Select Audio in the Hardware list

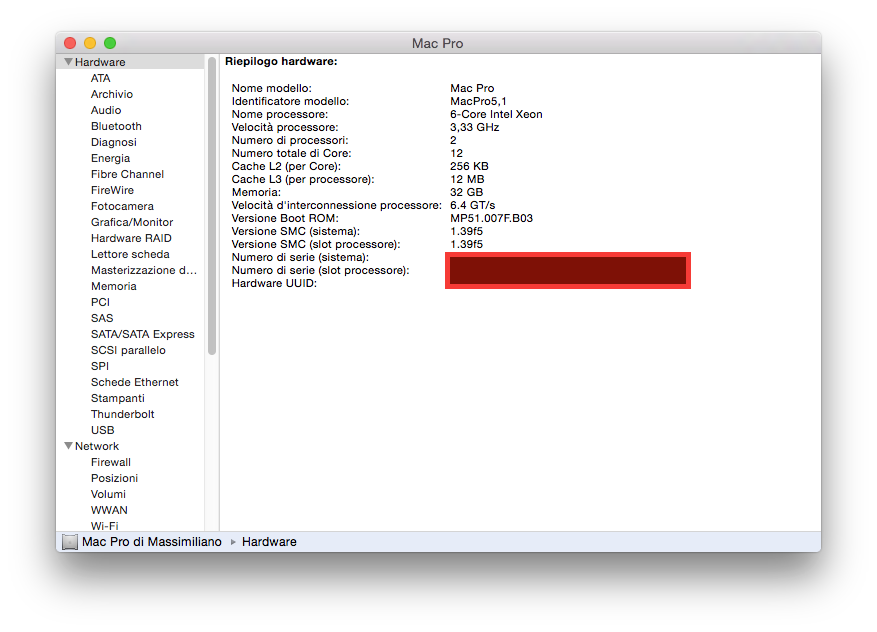(106, 110)
